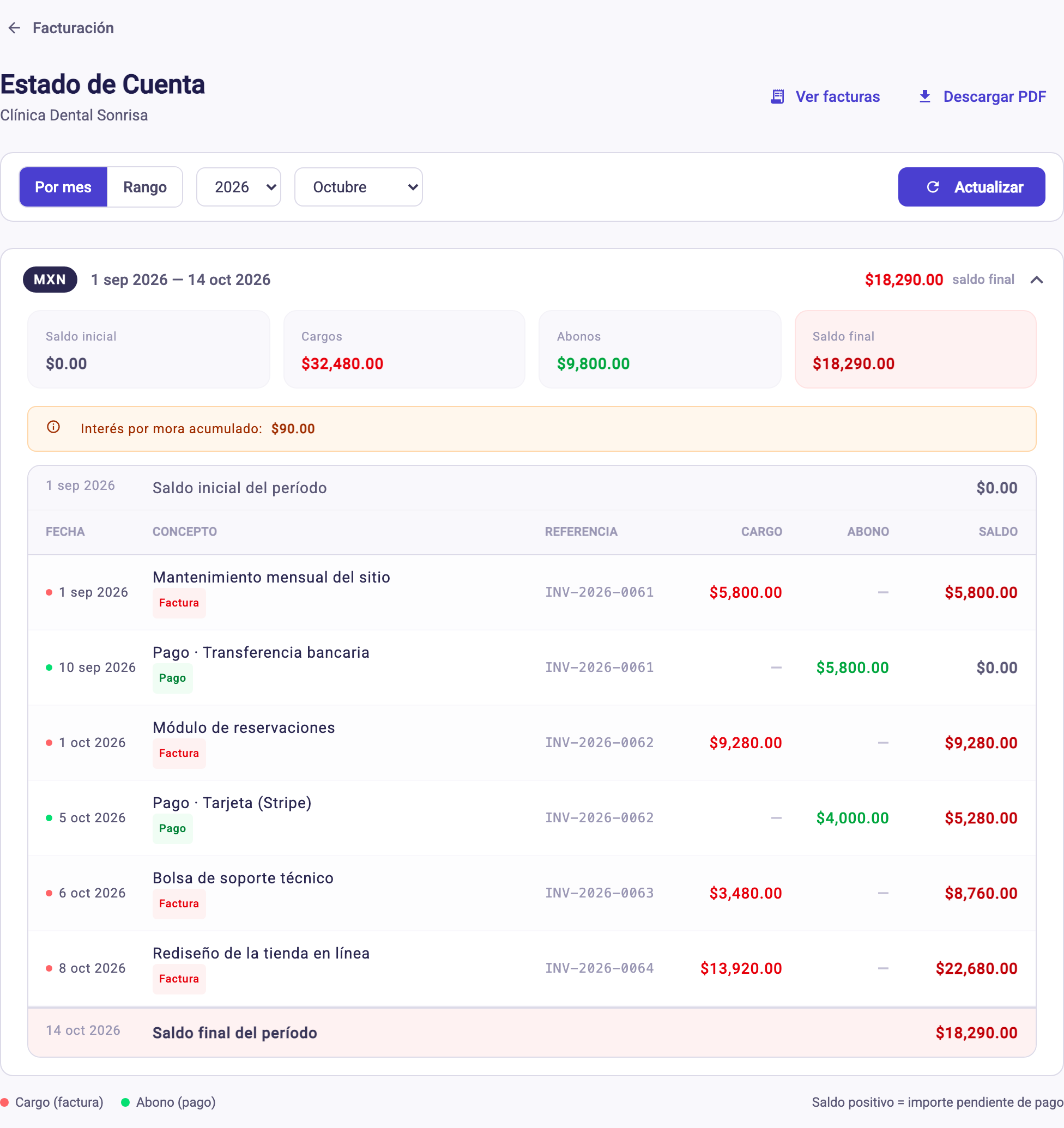Click the Factura tag under Rediseño de la tienda
Screen dimensions: 1064x1128
(179, 979)
